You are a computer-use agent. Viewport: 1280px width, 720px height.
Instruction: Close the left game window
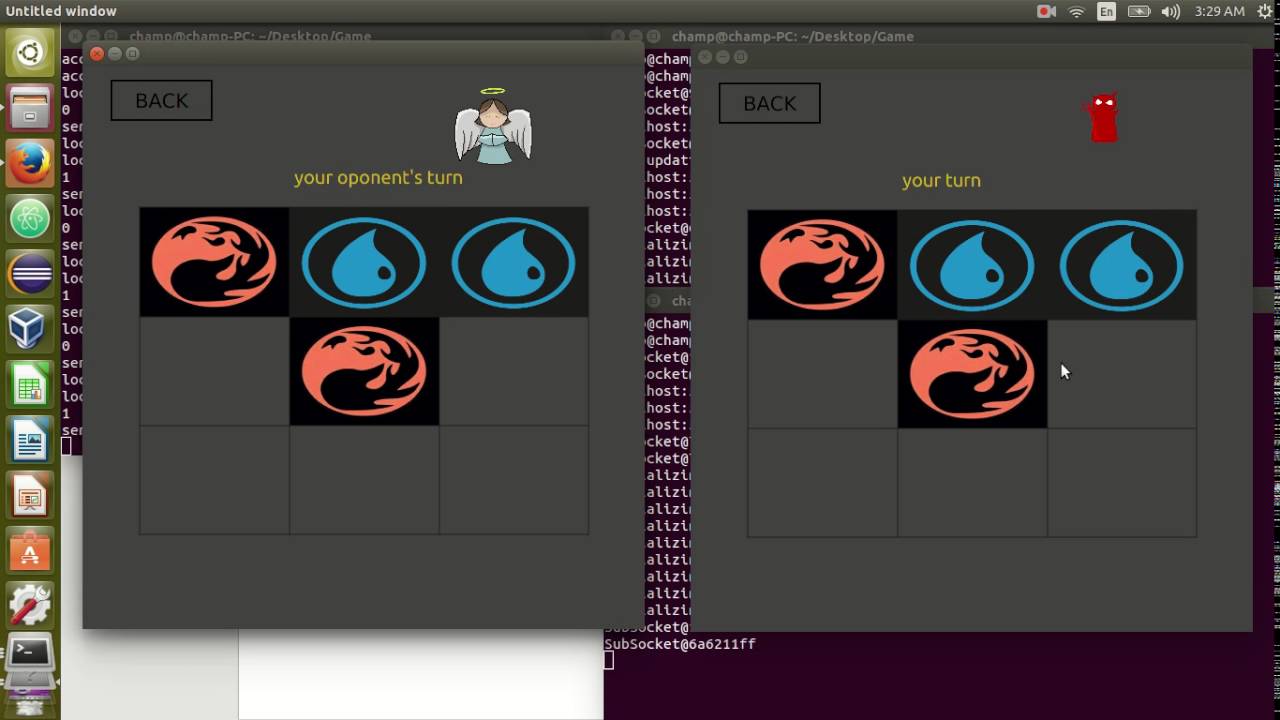click(97, 54)
